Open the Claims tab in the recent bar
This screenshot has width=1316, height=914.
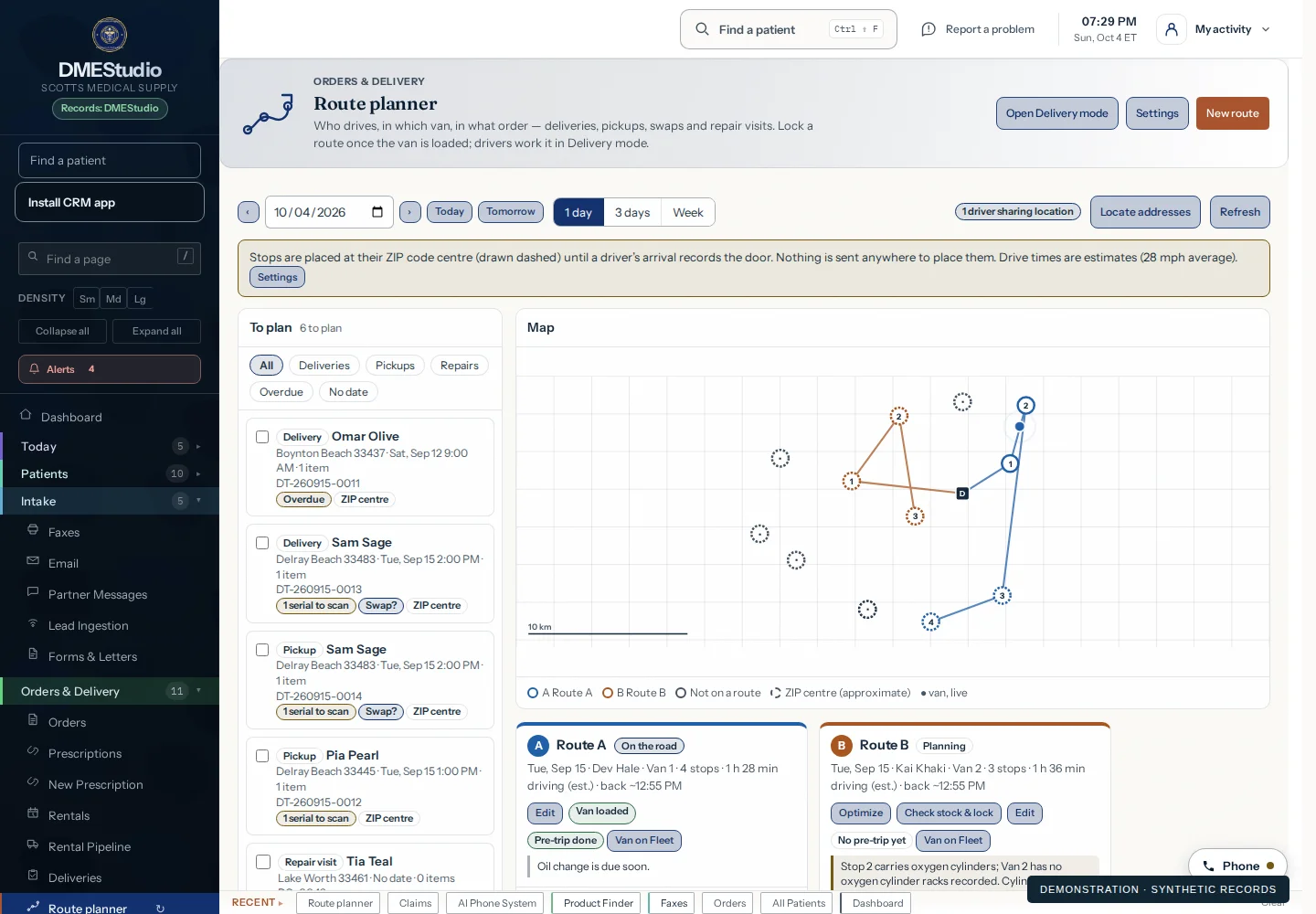(415, 903)
